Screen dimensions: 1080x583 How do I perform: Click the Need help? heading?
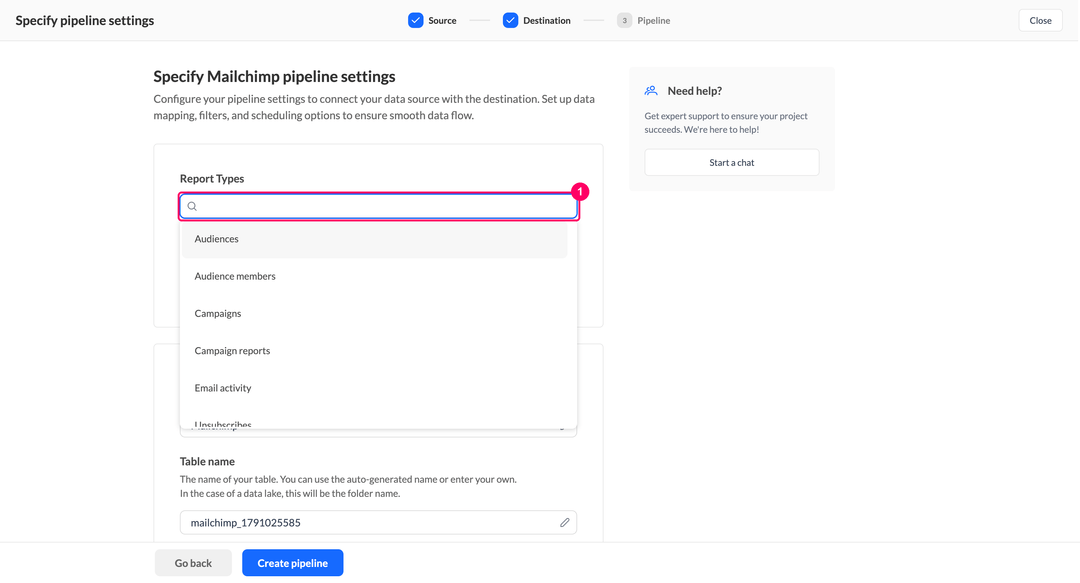(x=694, y=91)
